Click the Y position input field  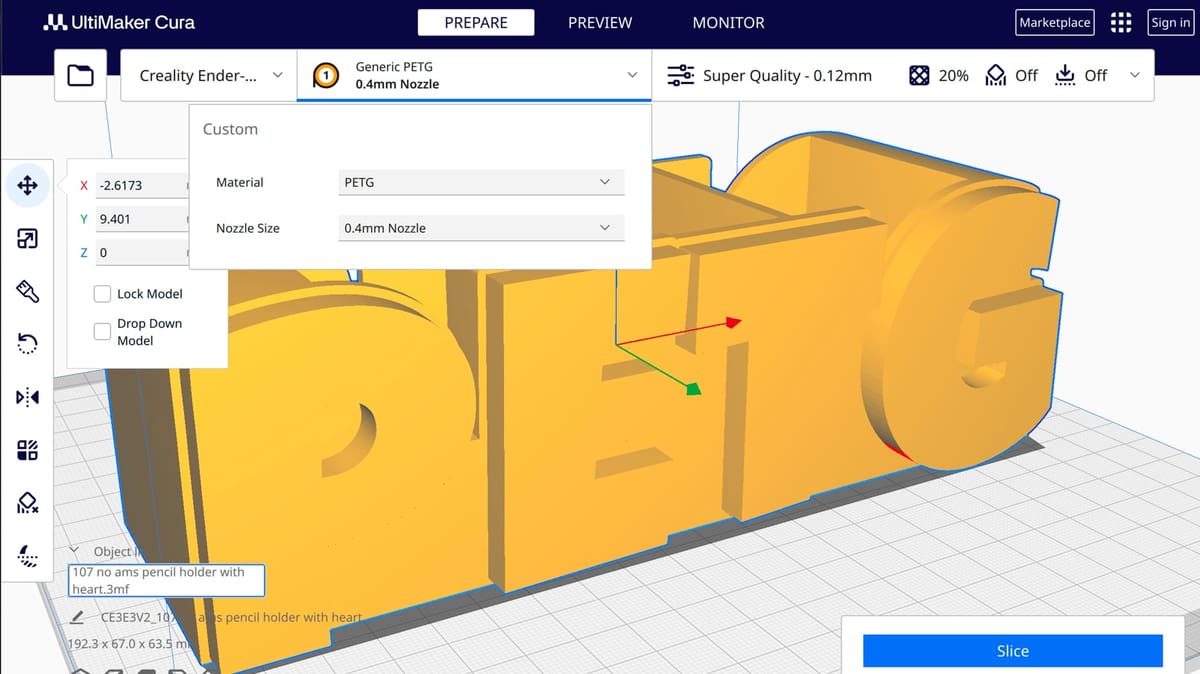(x=141, y=218)
